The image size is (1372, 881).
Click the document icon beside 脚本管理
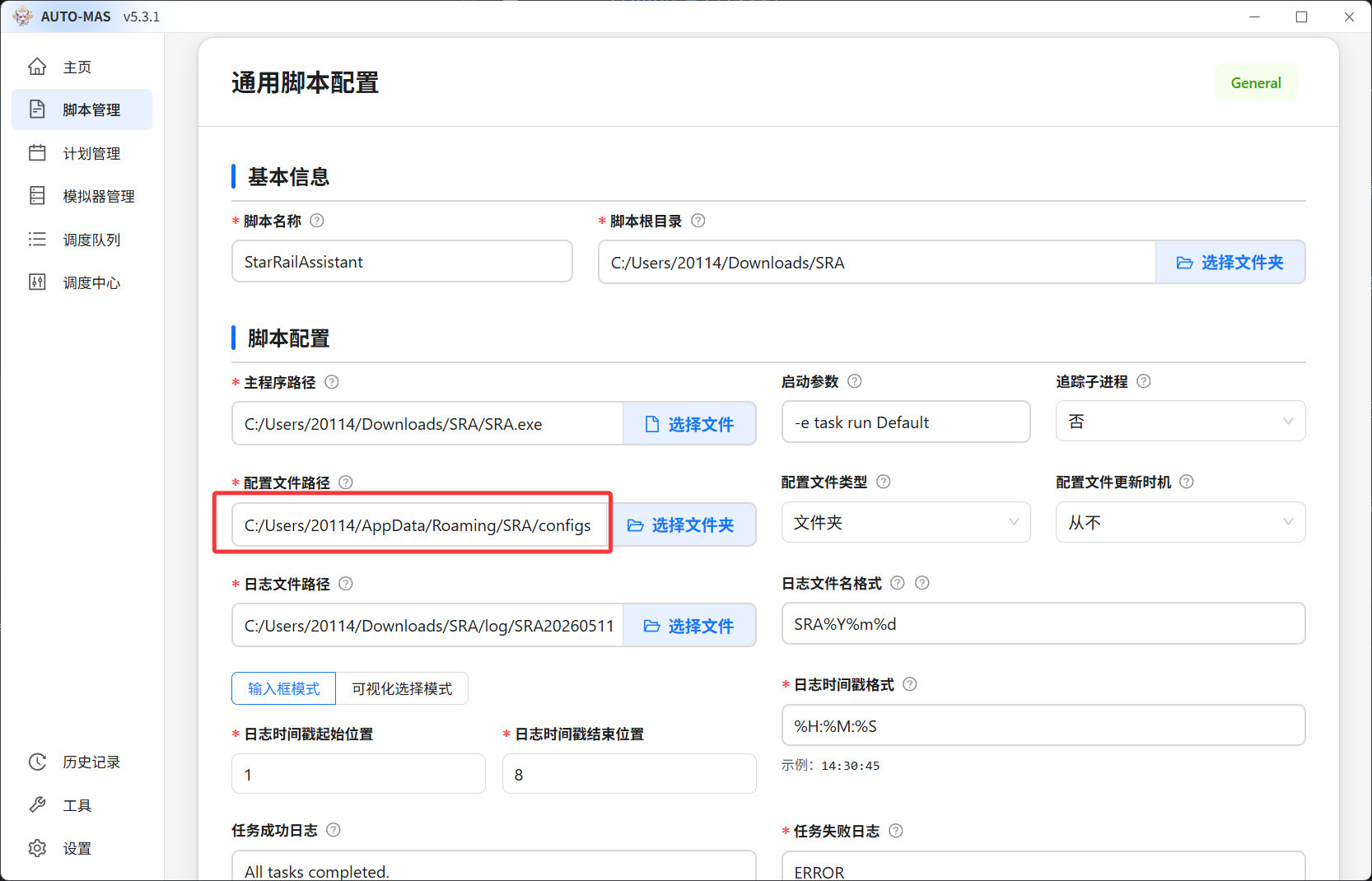click(37, 109)
